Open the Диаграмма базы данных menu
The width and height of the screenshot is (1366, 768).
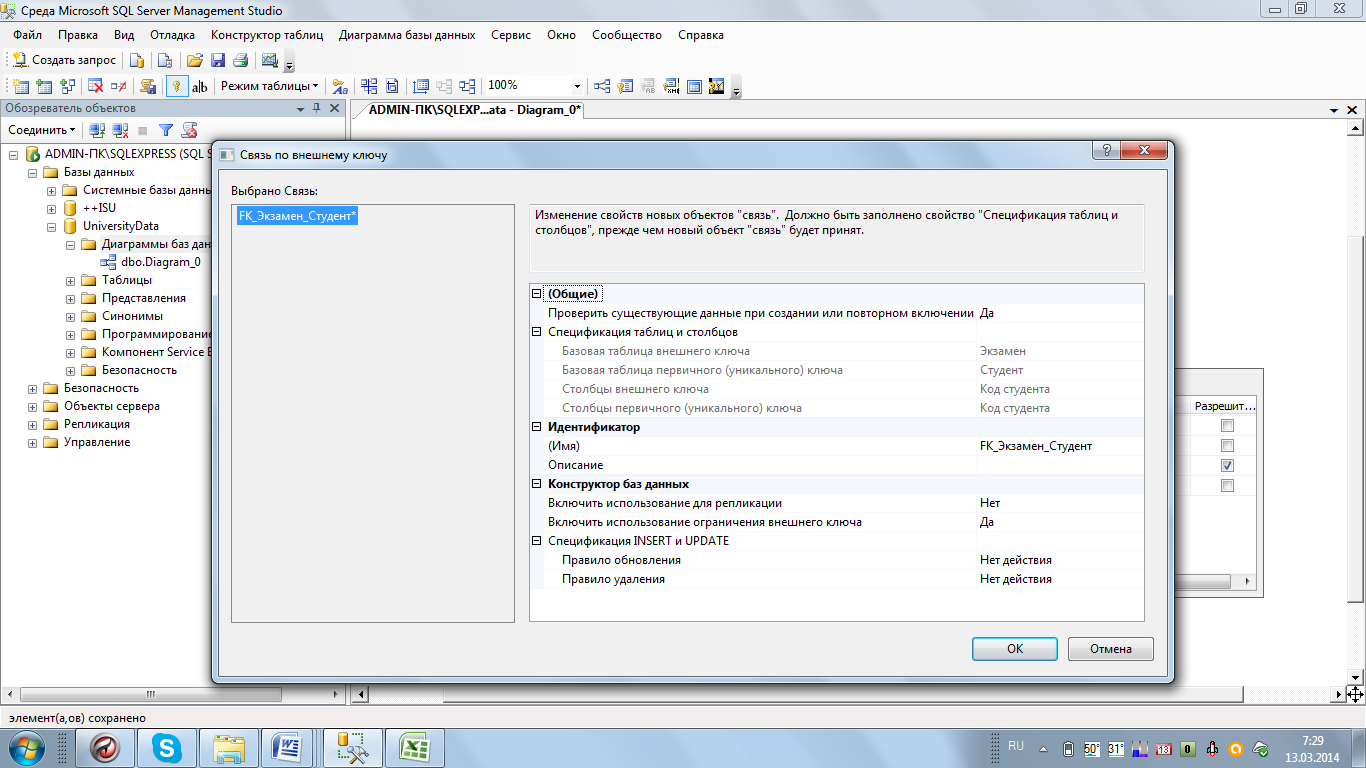[407, 35]
